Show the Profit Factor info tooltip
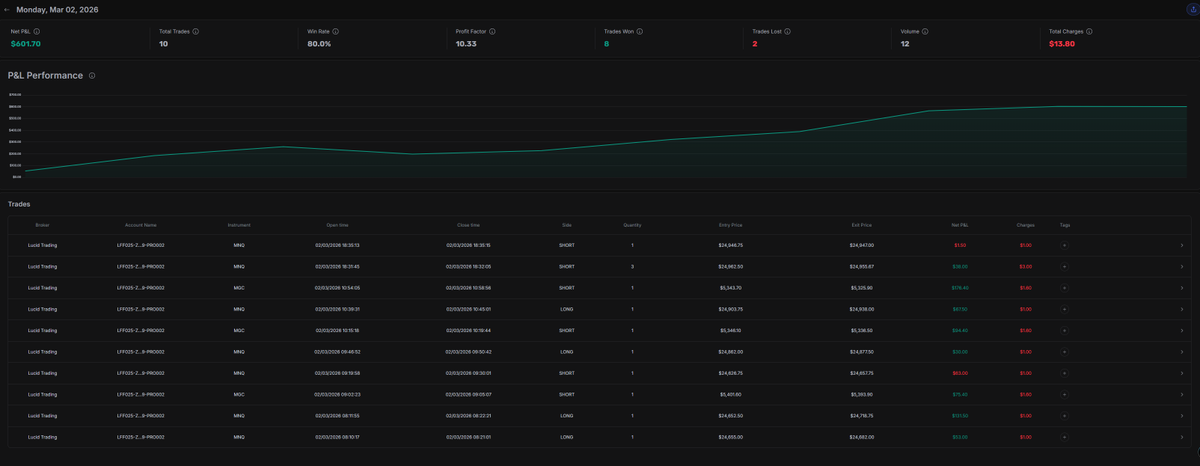This screenshot has width=1200, height=466. pyautogui.click(x=492, y=31)
